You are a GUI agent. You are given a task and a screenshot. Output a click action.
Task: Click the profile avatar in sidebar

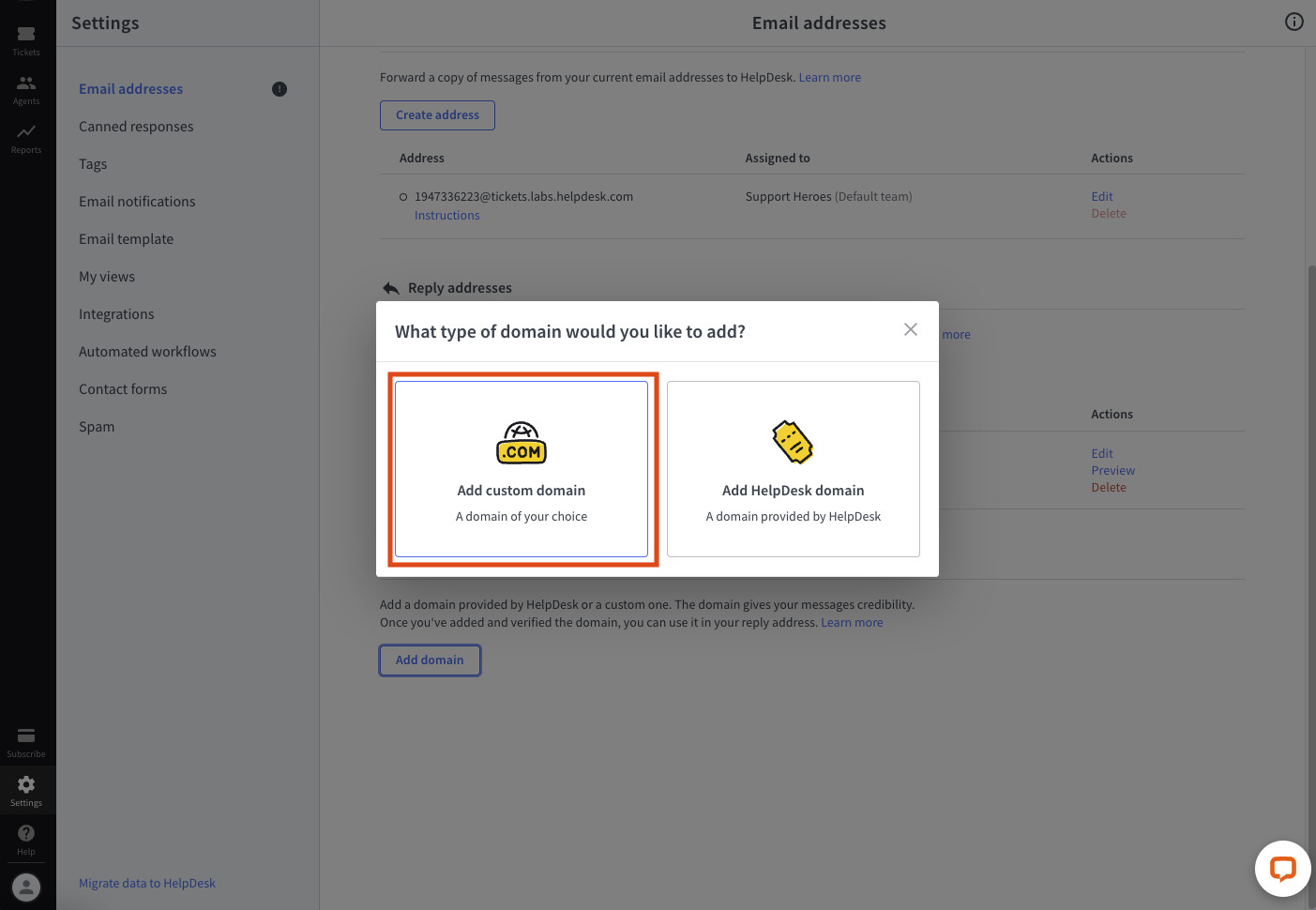click(25, 886)
